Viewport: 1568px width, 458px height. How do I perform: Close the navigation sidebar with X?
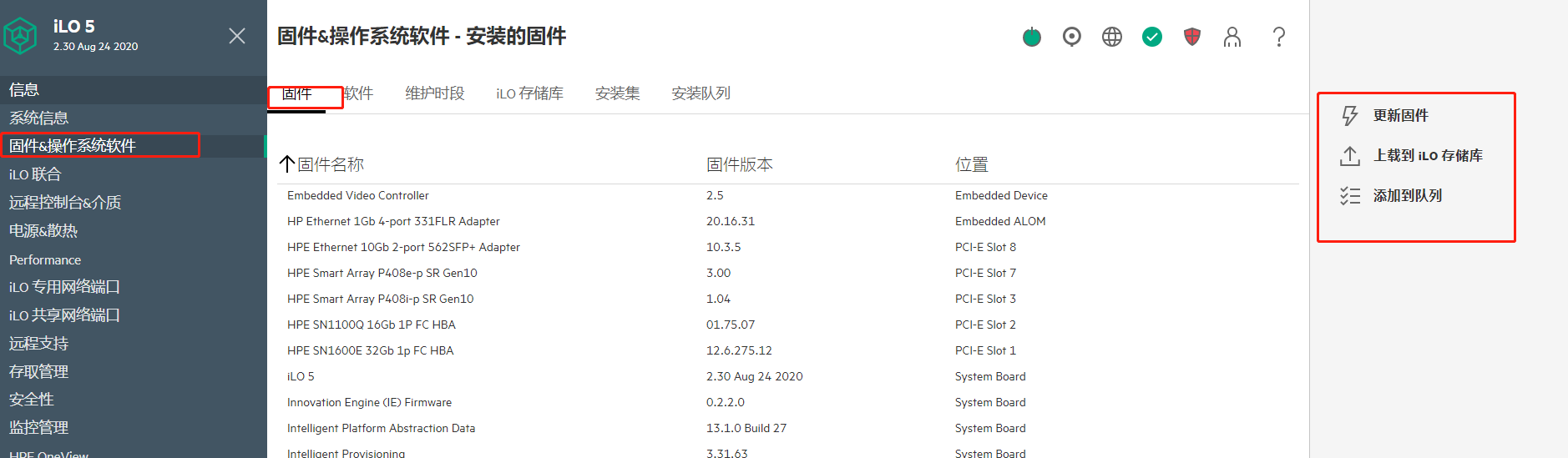pos(237,36)
